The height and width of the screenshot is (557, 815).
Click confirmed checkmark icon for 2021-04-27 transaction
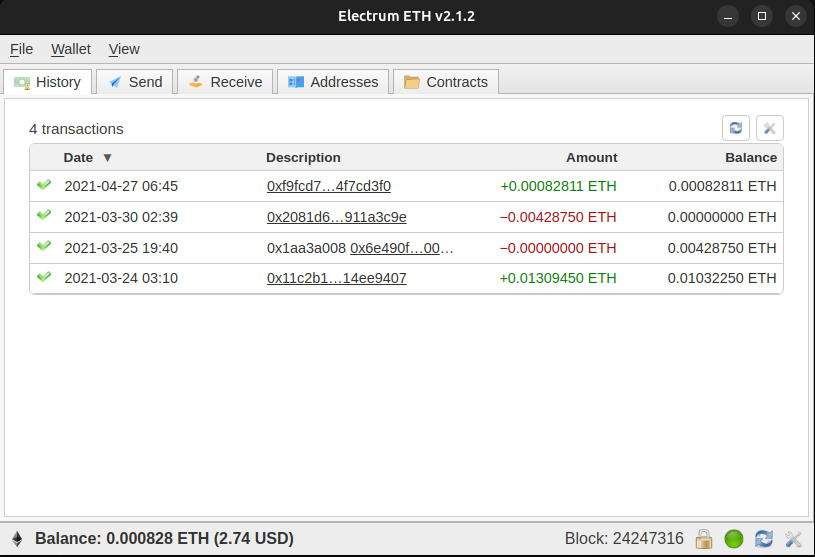[44, 184]
